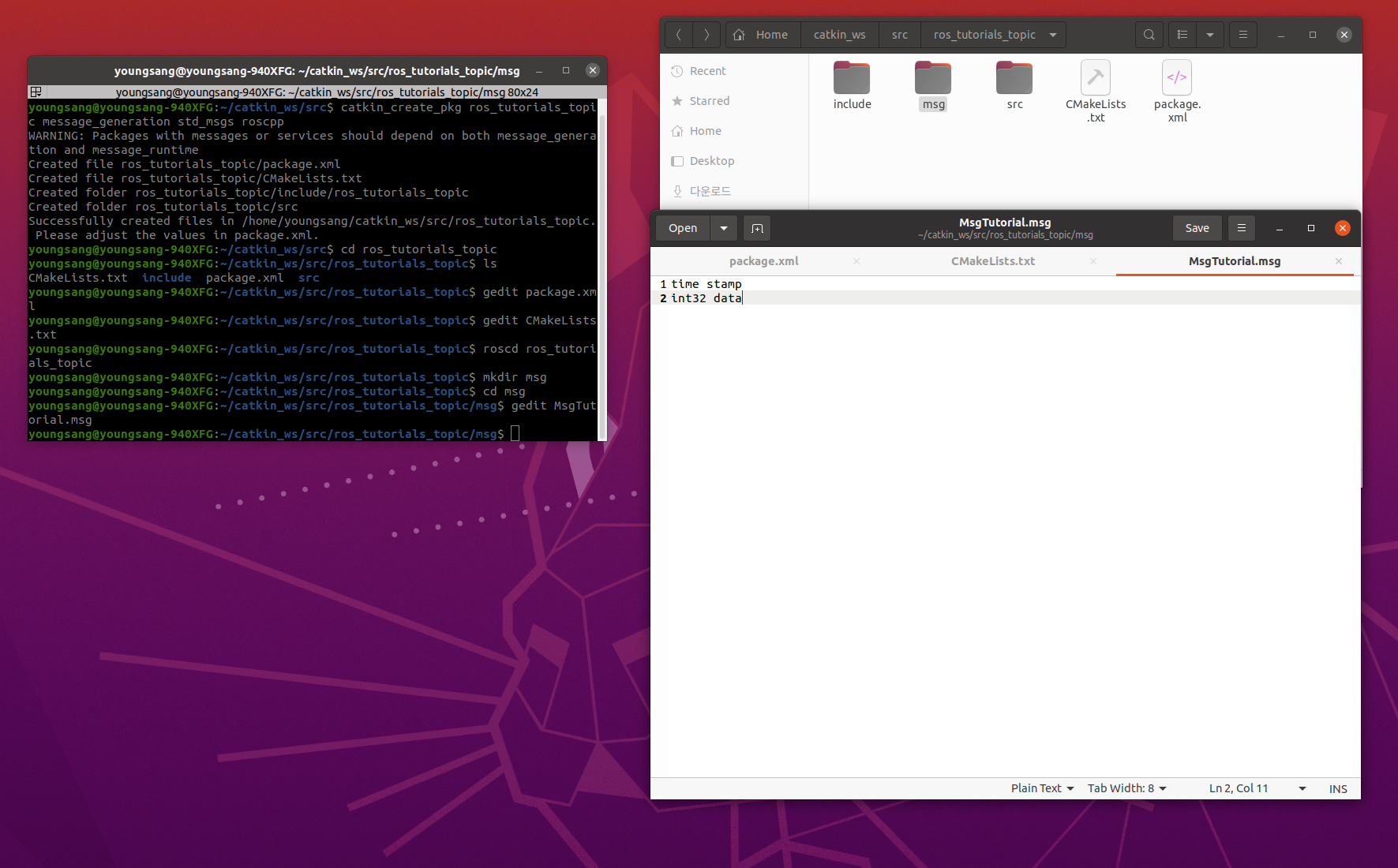
Task: Open view options dropdown in file manager
Action: [x=1210, y=35]
